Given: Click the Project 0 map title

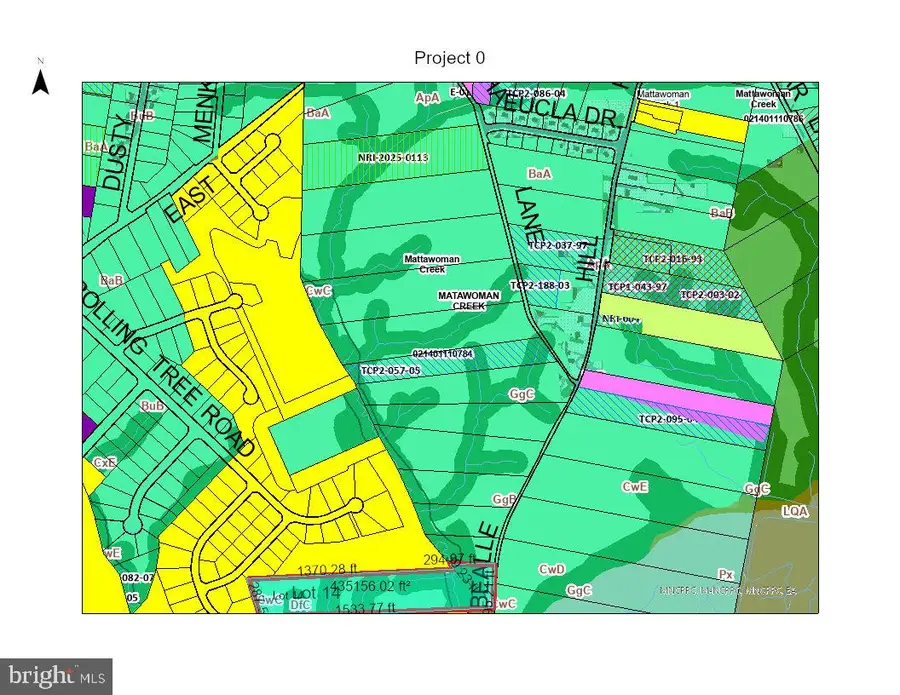Looking at the screenshot, I should pos(449,58).
